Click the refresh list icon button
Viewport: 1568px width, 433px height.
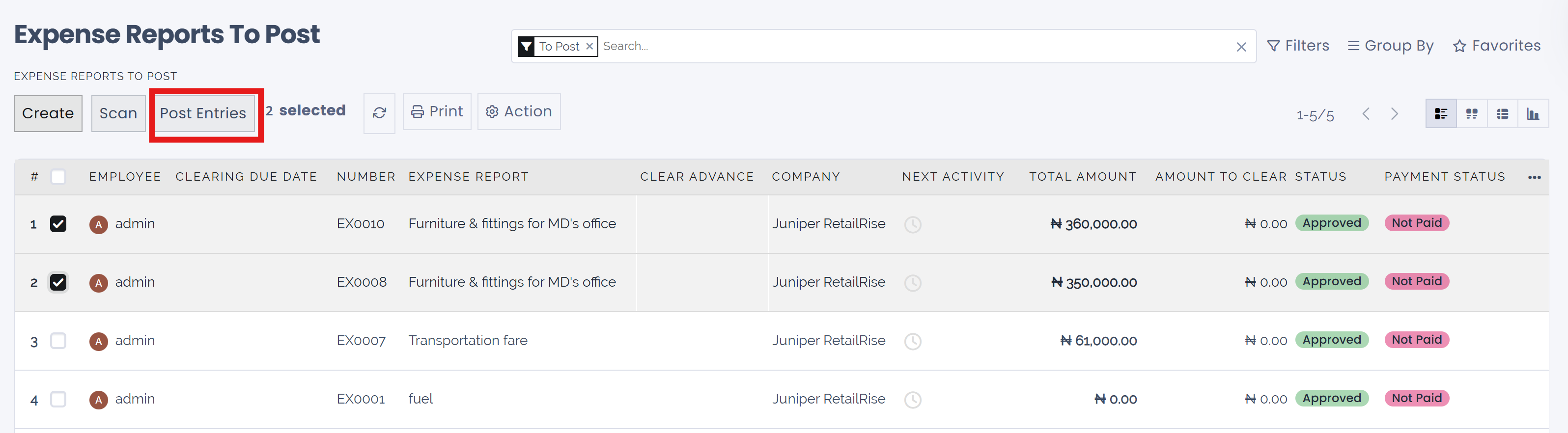(379, 113)
